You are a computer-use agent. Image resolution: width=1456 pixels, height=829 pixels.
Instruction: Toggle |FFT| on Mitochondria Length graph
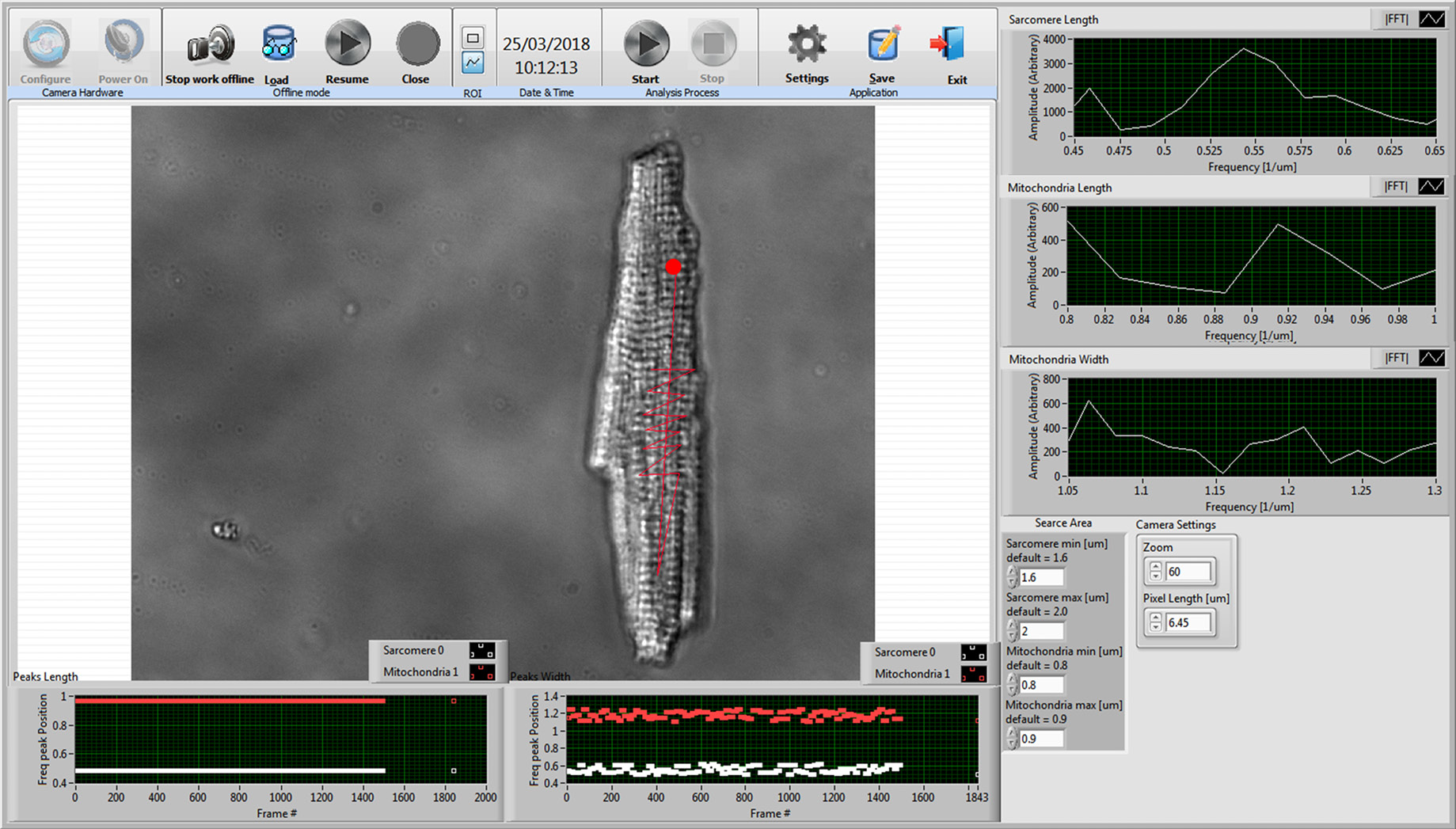pyautogui.click(x=1396, y=186)
